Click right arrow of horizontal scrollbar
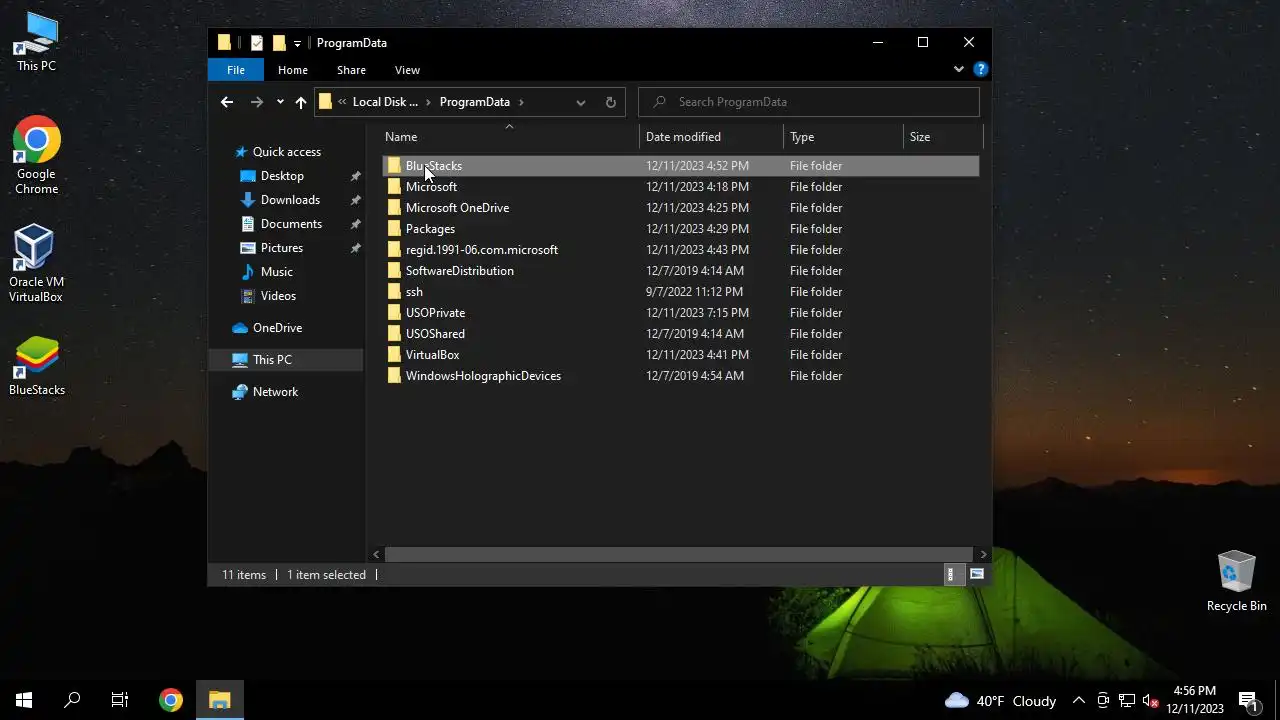1280x720 pixels. (983, 554)
